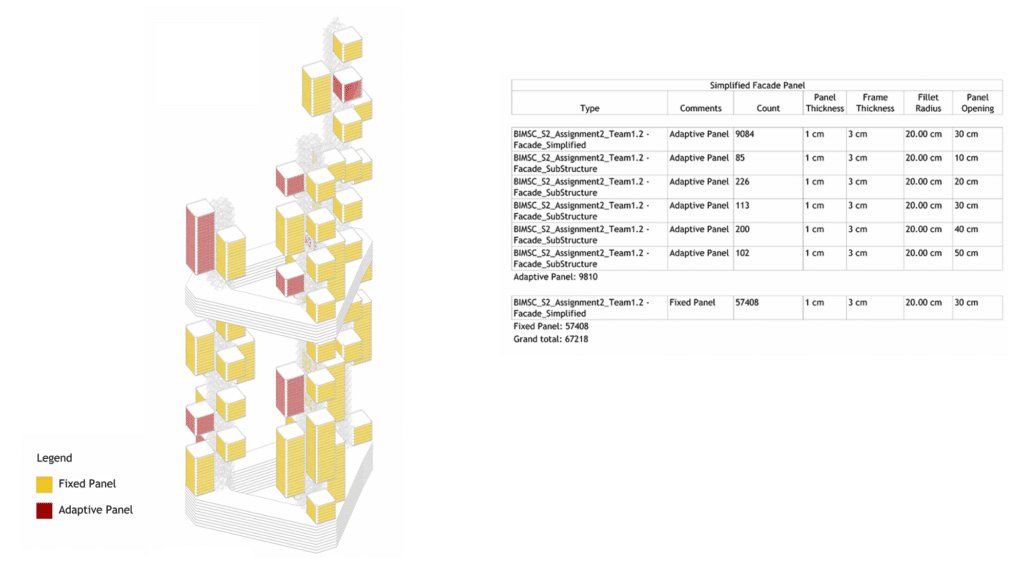Viewport: 1024px width, 566px height.
Task: Select the count cell showing 9084
Action: point(747,134)
